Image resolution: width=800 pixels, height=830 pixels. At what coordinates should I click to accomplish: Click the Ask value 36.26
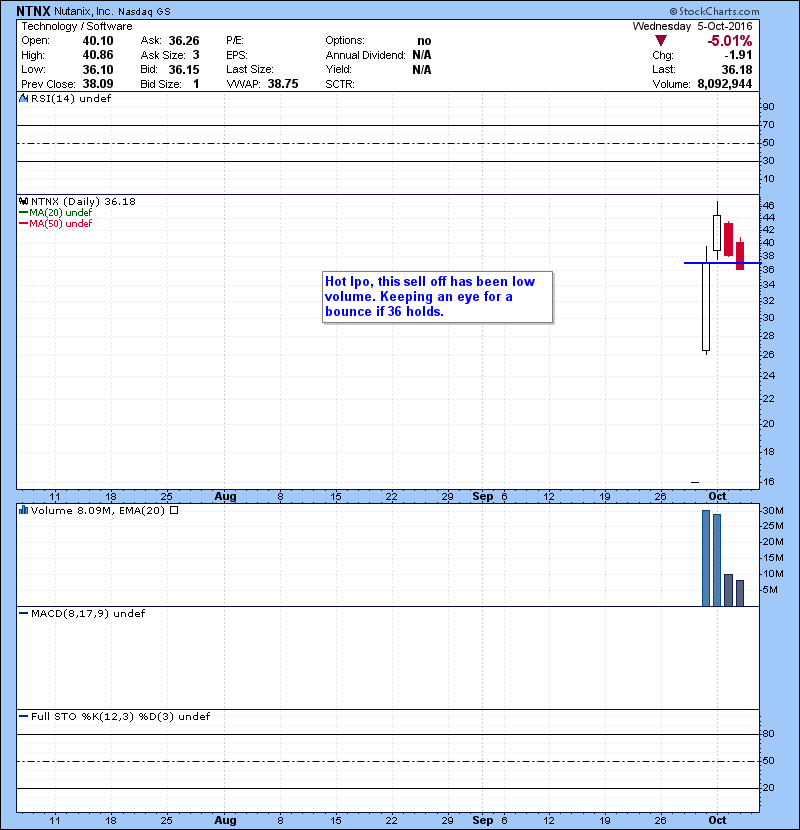184,41
